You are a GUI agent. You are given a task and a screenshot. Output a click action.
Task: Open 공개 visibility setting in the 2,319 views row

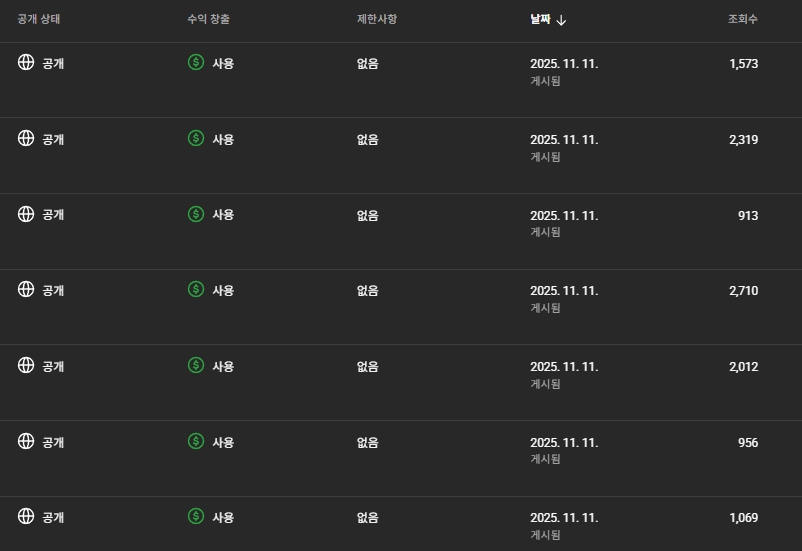point(53,139)
